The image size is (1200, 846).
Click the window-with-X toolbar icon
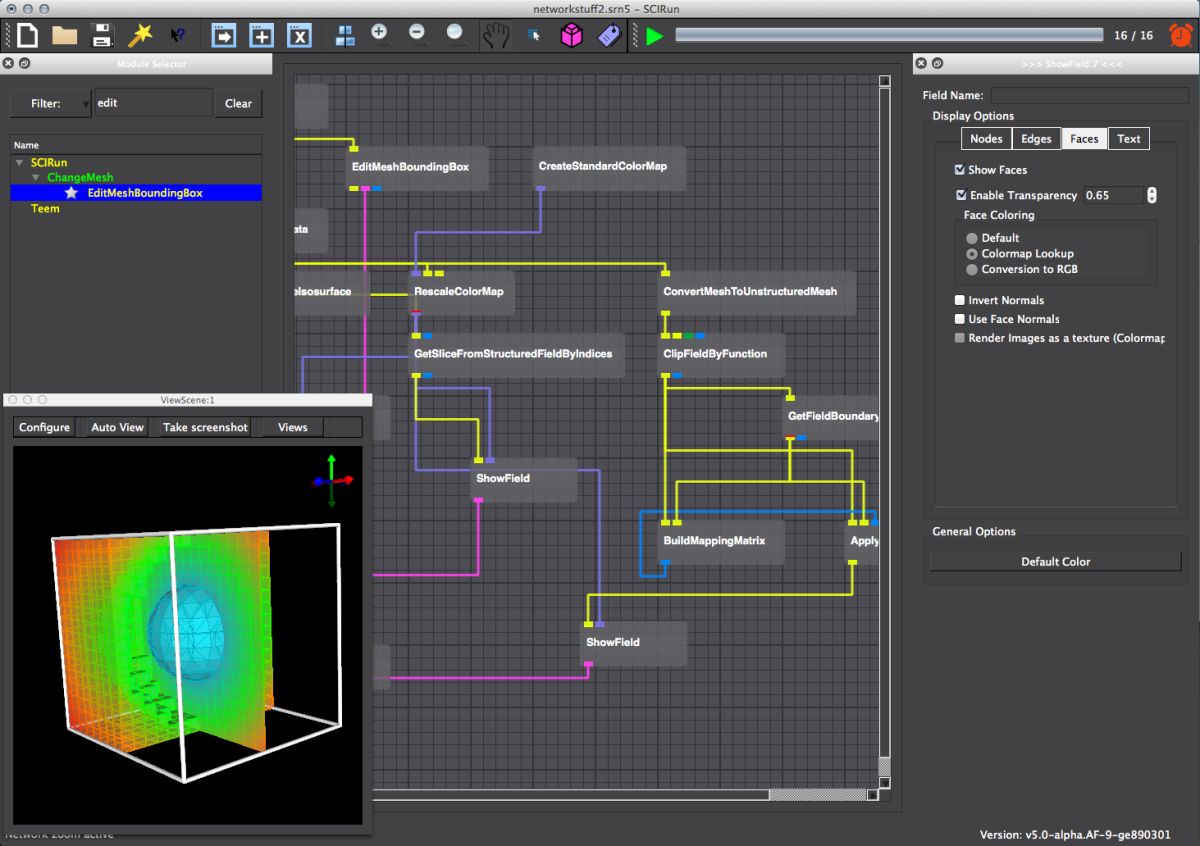pyautogui.click(x=300, y=36)
